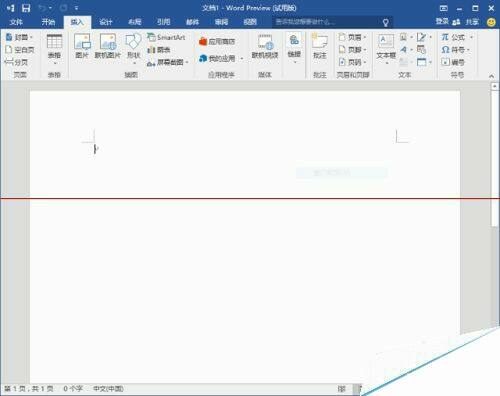Click the Redo icon in title bar
The width and height of the screenshot is (500, 396).
[63, 8]
